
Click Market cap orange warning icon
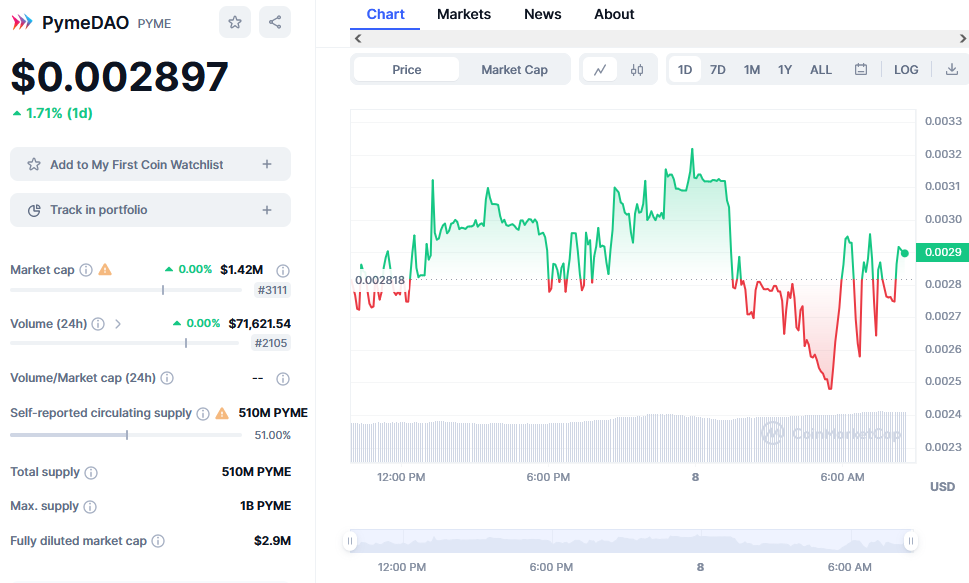coord(105,270)
